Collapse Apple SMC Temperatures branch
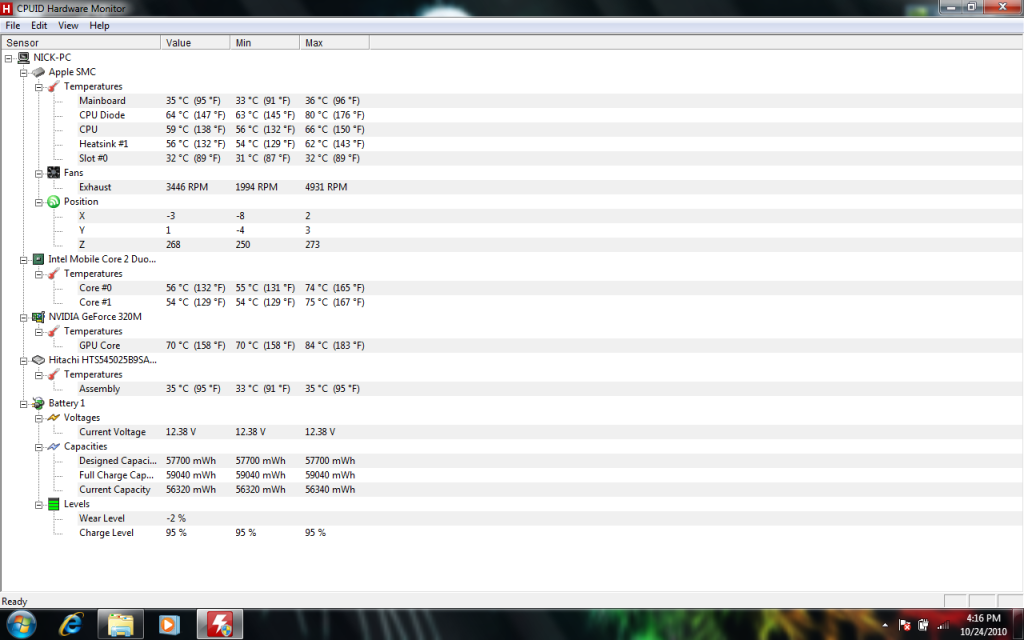Screen dimensions: 1024x640 [x=39, y=87]
